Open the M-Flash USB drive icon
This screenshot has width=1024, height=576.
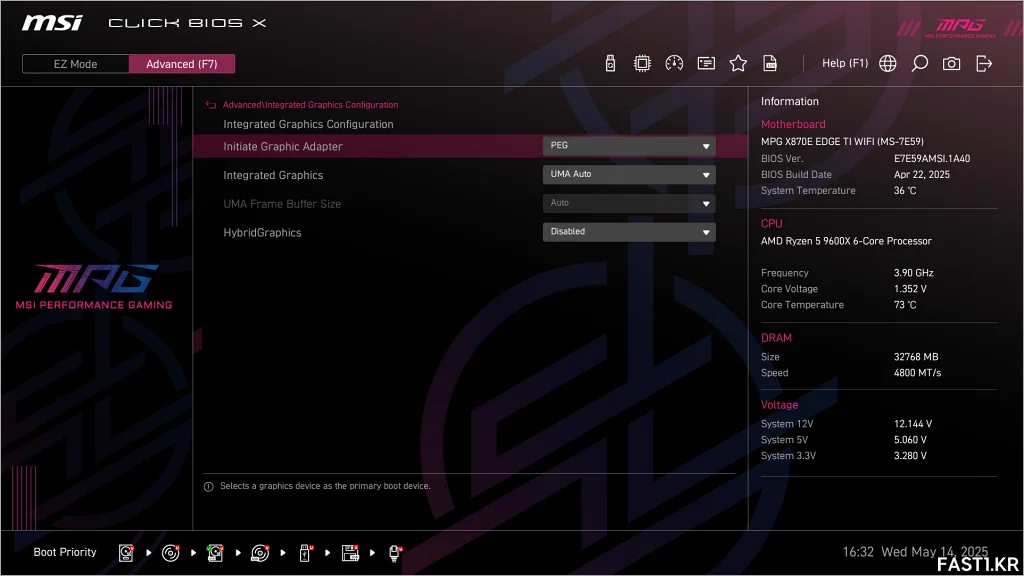pyautogui.click(x=610, y=63)
